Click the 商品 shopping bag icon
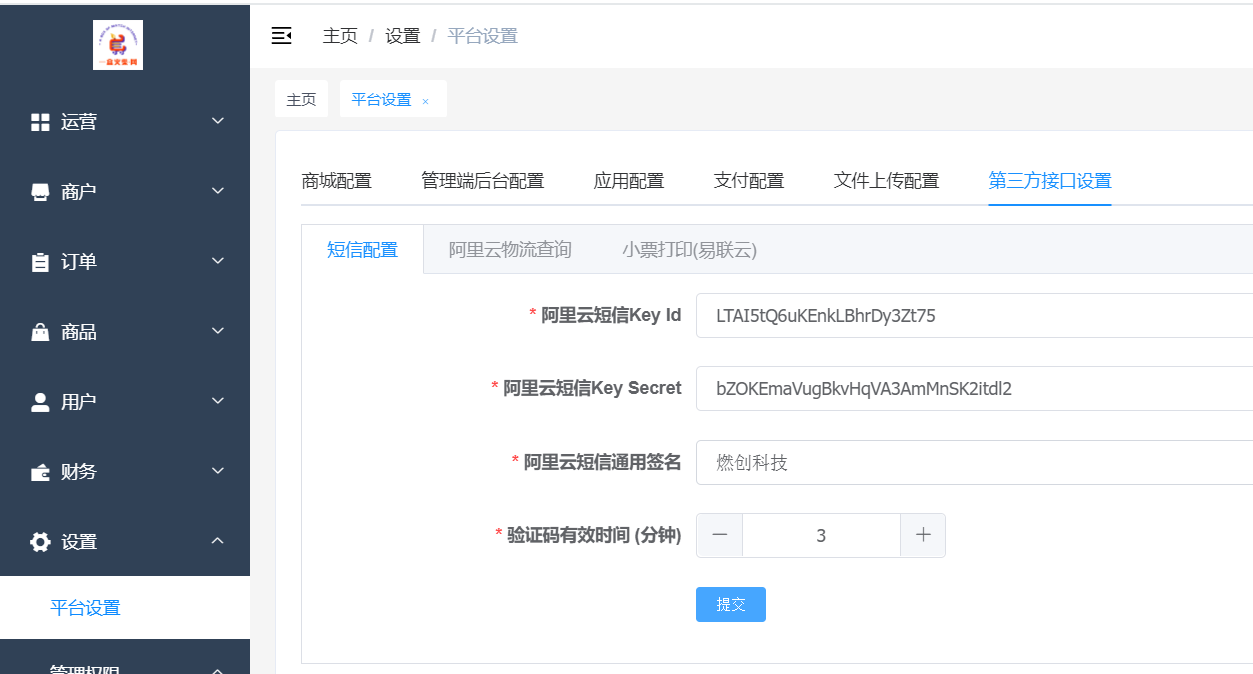1253x674 pixels. tap(40, 332)
